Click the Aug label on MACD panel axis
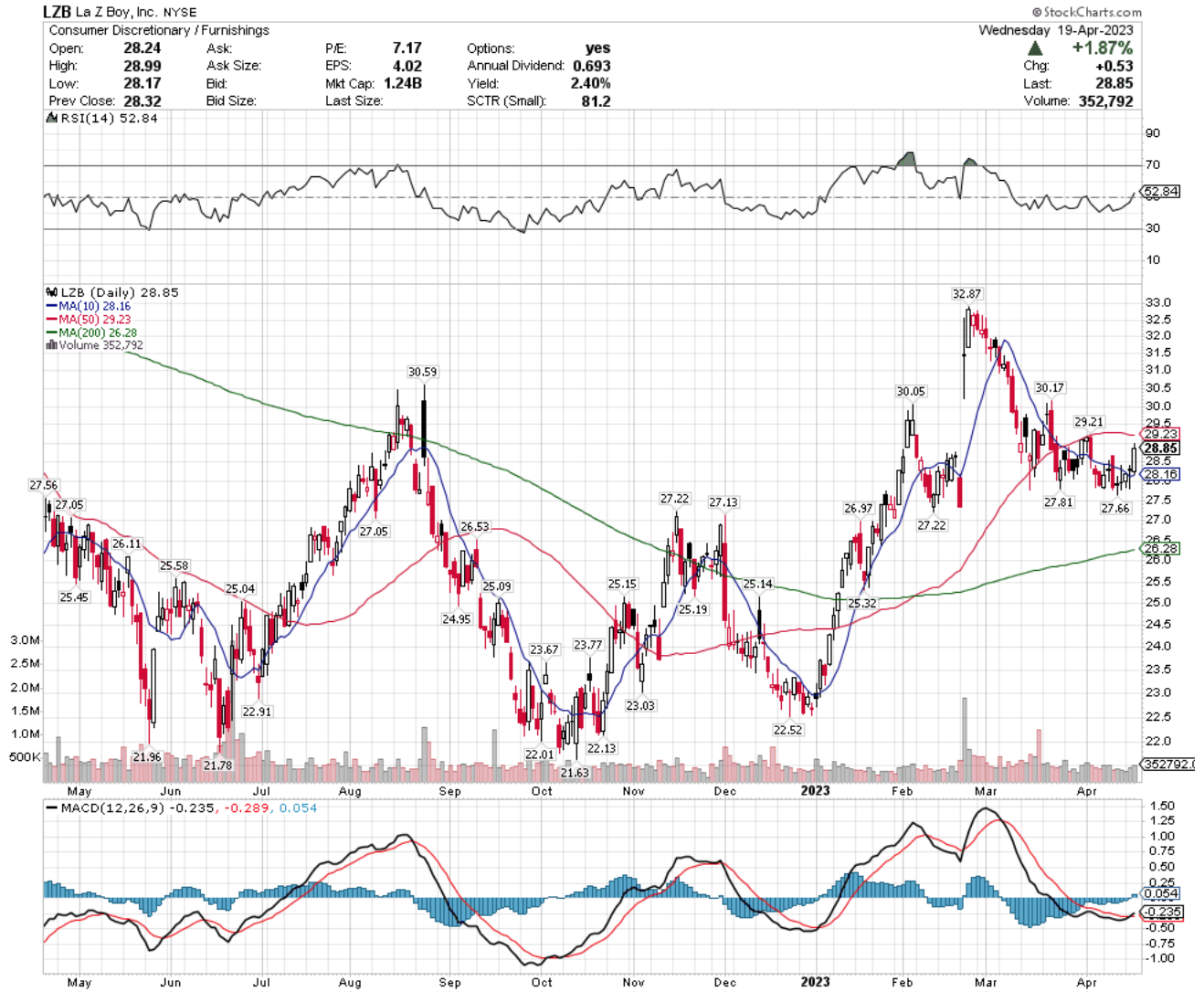1204x992 pixels. tap(350, 983)
